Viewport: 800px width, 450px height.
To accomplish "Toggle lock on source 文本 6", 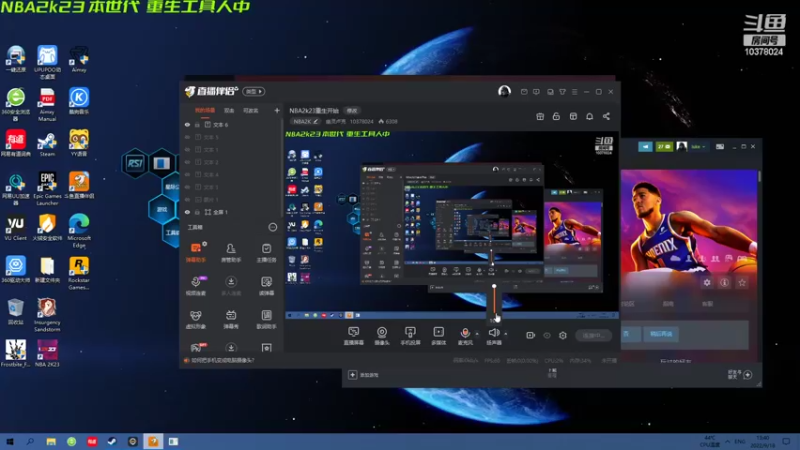I will pos(197,124).
